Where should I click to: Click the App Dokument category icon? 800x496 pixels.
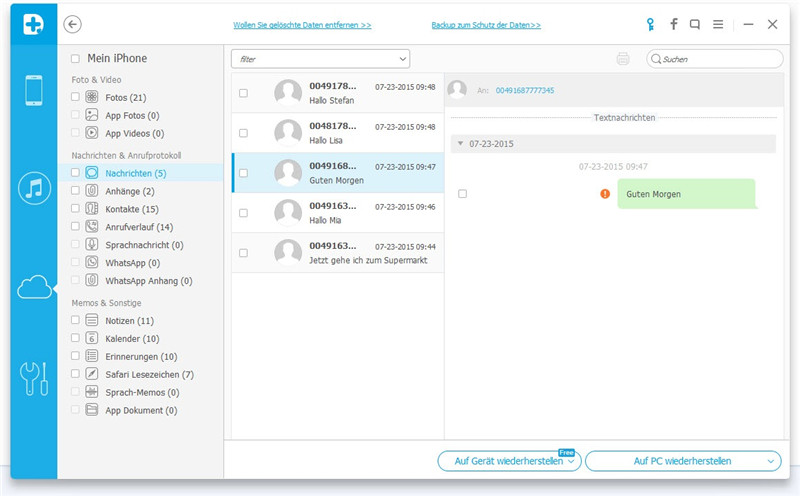(92, 410)
